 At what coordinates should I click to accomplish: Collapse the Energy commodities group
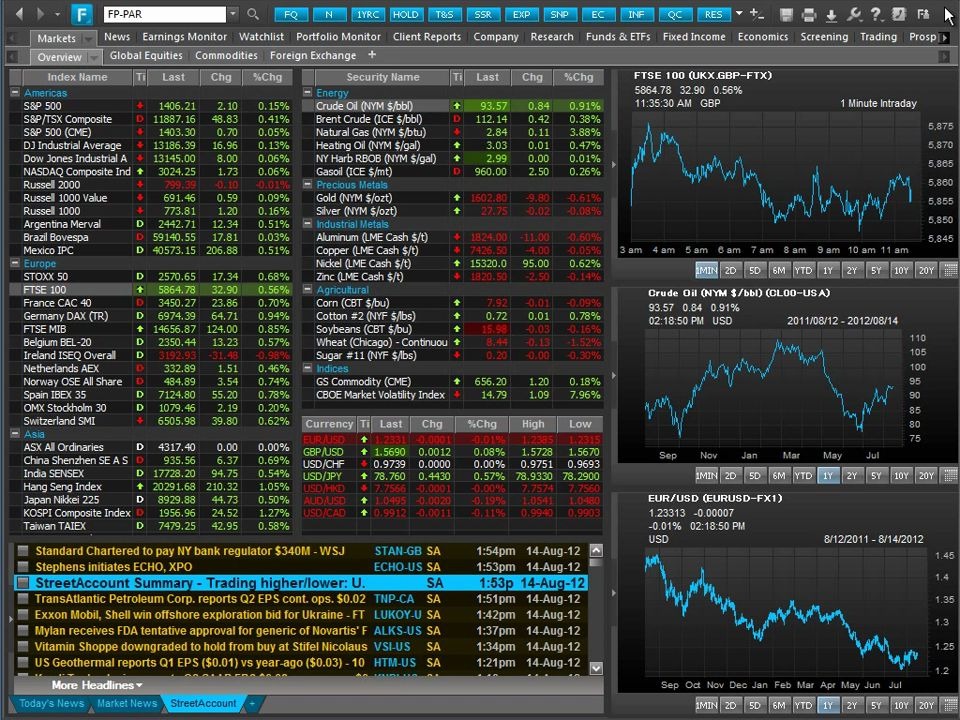pos(308,92)
